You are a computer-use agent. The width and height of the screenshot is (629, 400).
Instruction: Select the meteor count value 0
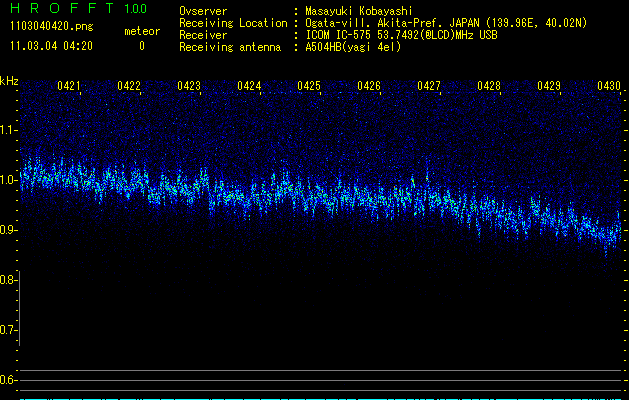coord(141,46)
